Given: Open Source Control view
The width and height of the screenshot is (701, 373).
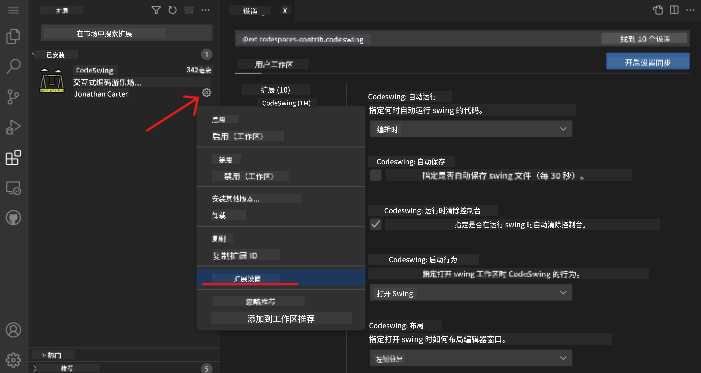Looking at the screenshot, I should click(13, 97).
